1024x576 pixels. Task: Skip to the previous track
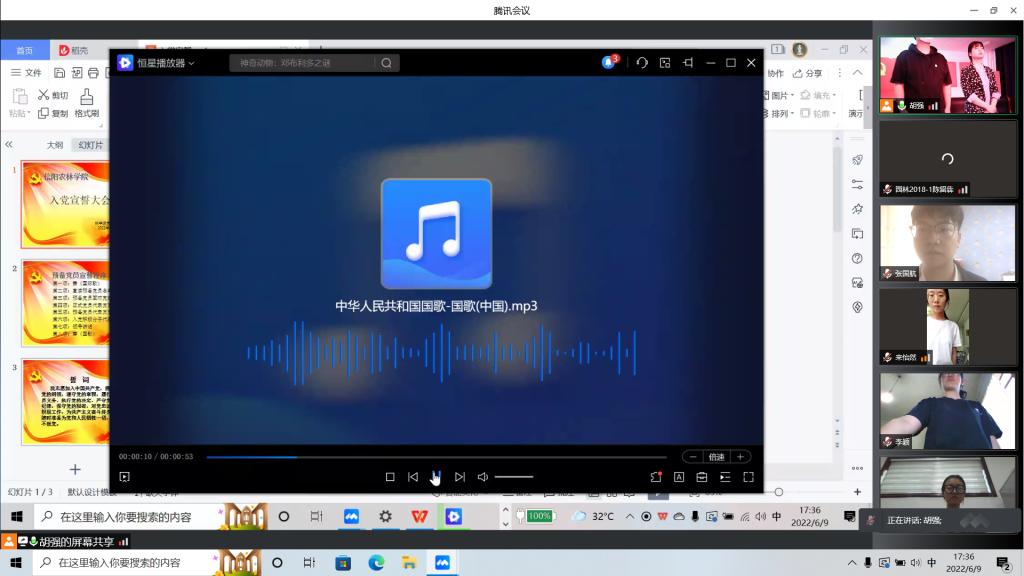(x=413, y=477)
